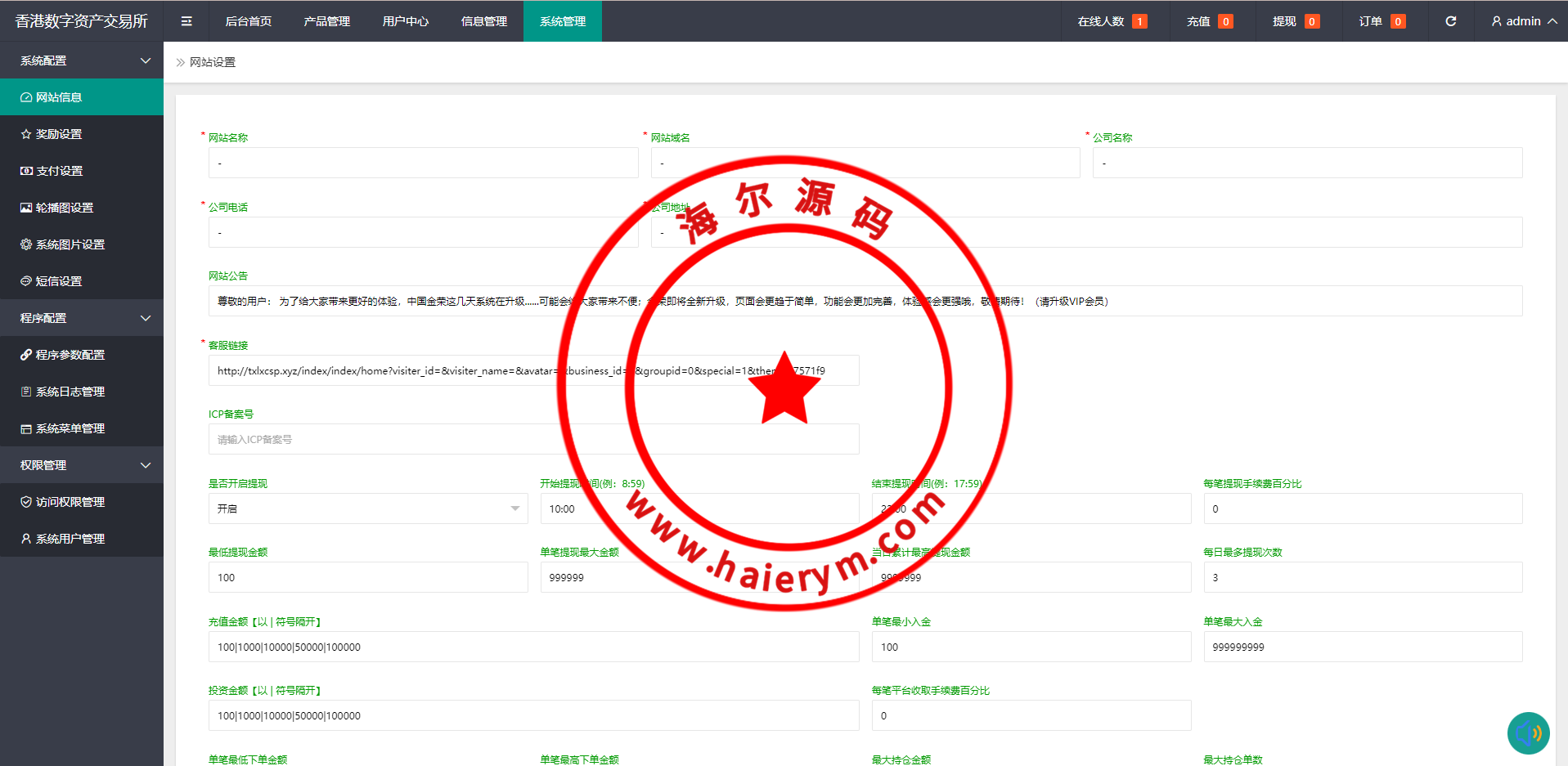1568x766 pixels.
Task: Expand the admin user menu
Action: click(x=1523, y=21)
